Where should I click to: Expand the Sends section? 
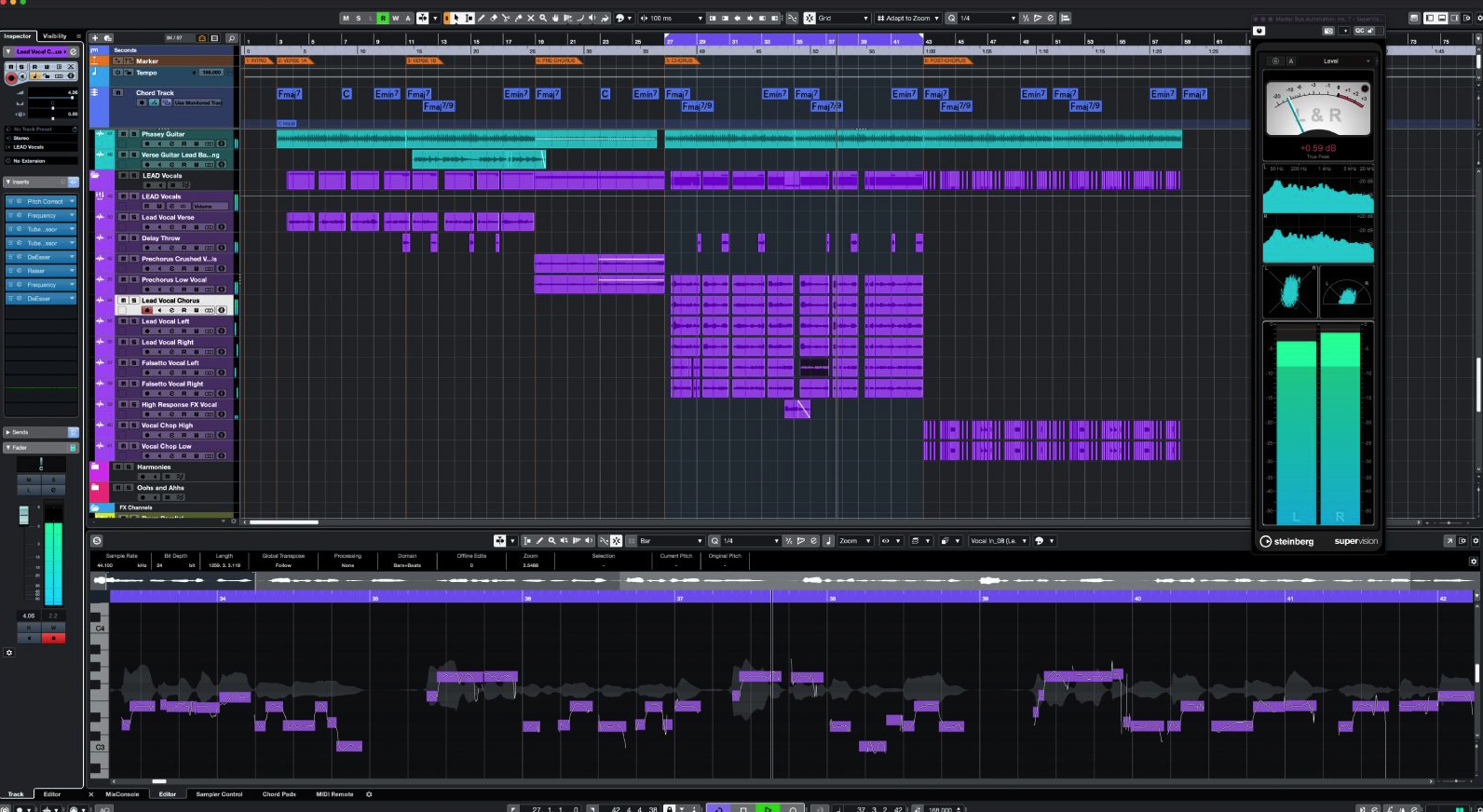point(8,432)
